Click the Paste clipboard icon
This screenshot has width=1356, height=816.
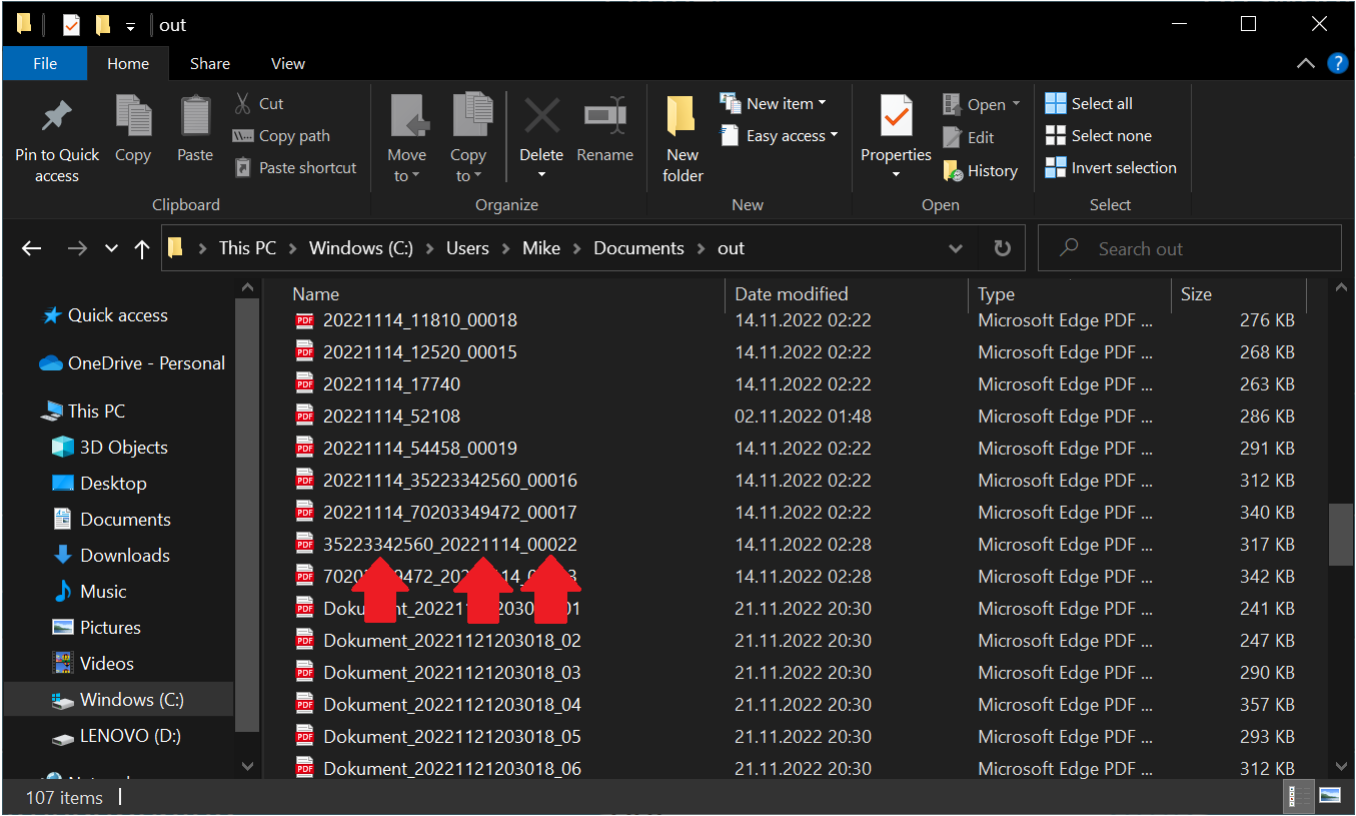pyautogui.click(x=195, y=118)
